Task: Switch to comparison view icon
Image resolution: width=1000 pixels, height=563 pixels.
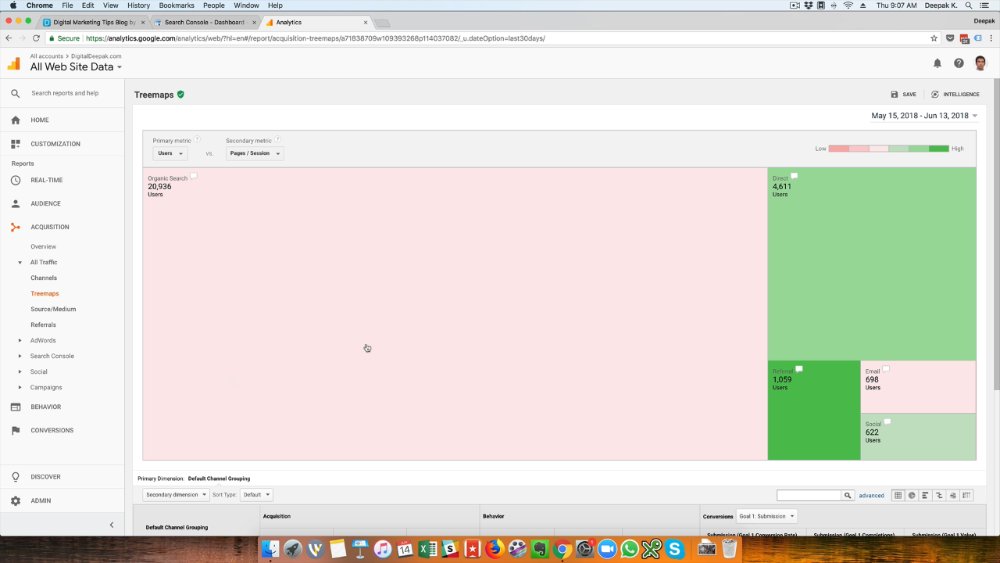Action: 939,495
